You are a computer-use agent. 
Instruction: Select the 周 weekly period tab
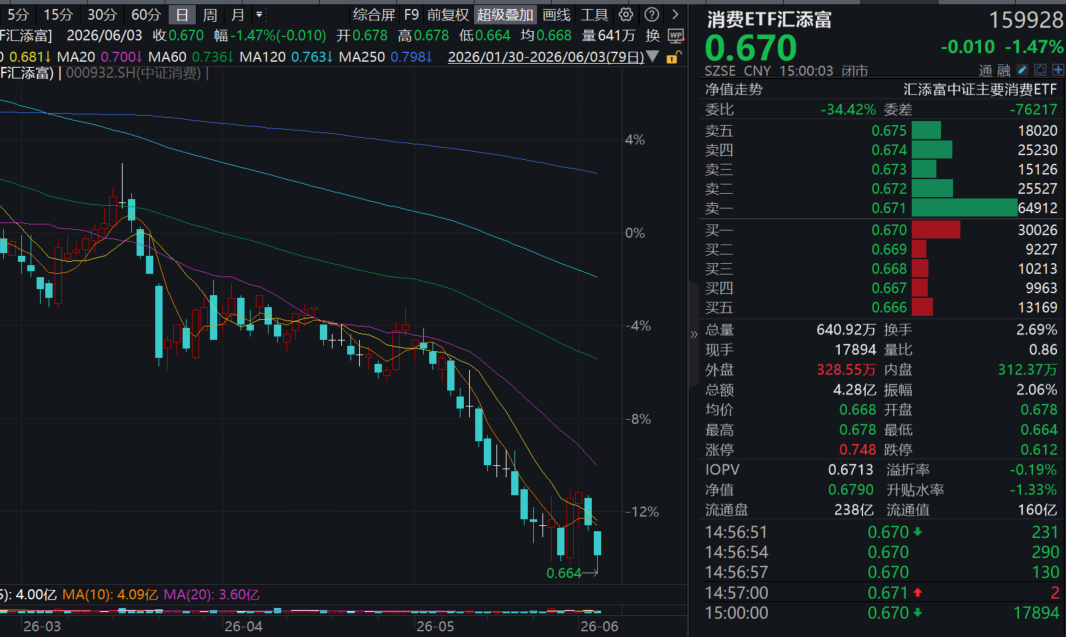[x=210, y=14]
